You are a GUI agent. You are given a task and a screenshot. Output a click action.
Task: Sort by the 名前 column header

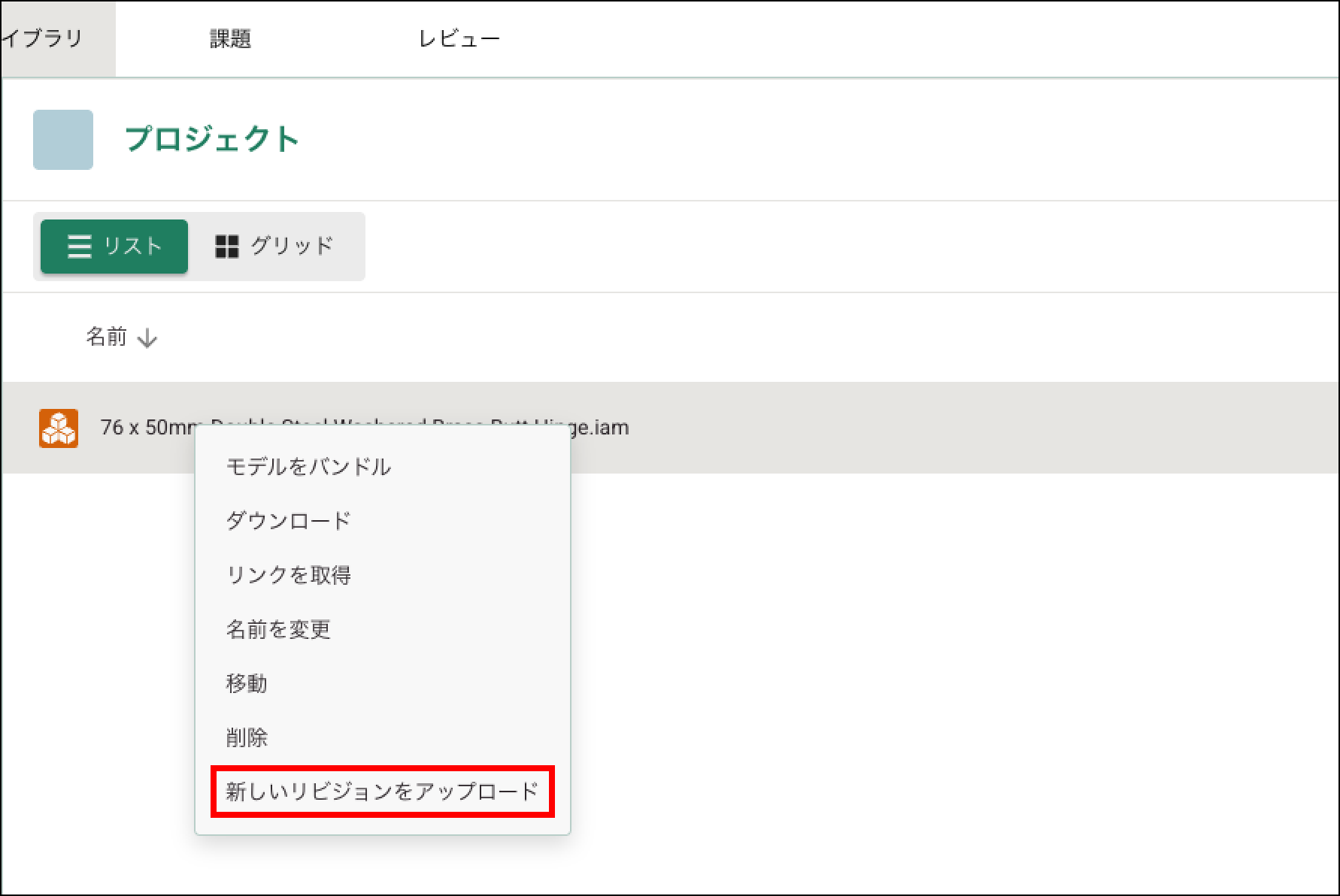(x=106, y=337)
